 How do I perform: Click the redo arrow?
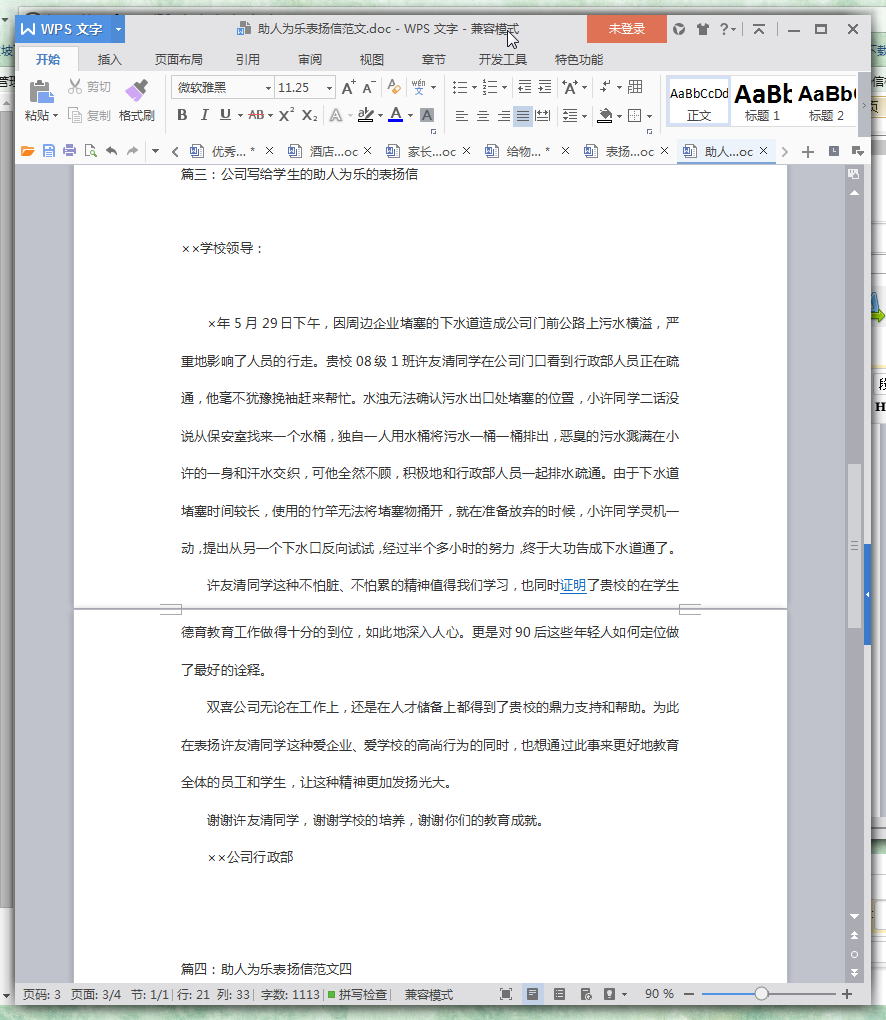pyautogui.click(x=133, y=151)
